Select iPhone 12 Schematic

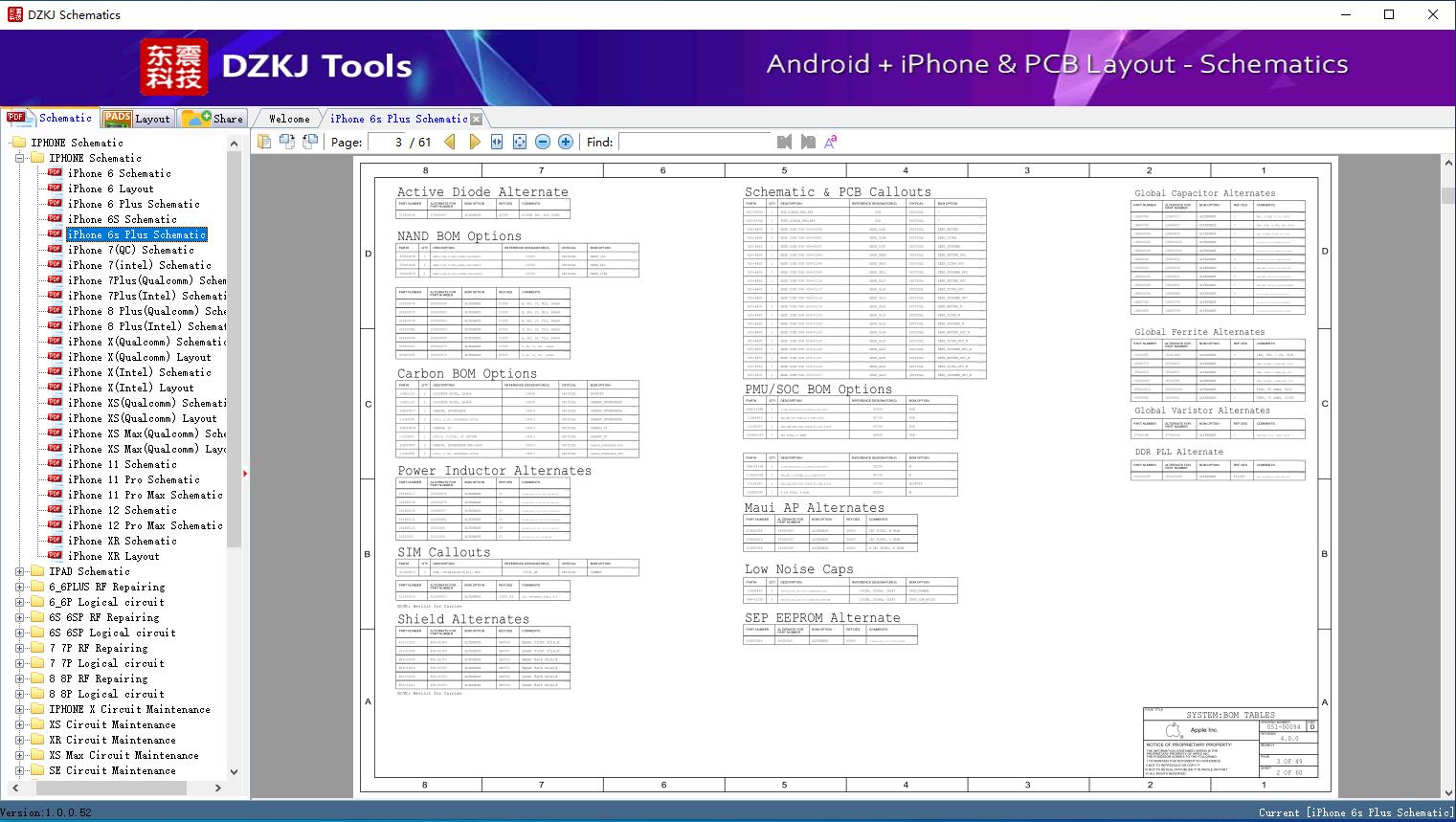coord(123,510)
